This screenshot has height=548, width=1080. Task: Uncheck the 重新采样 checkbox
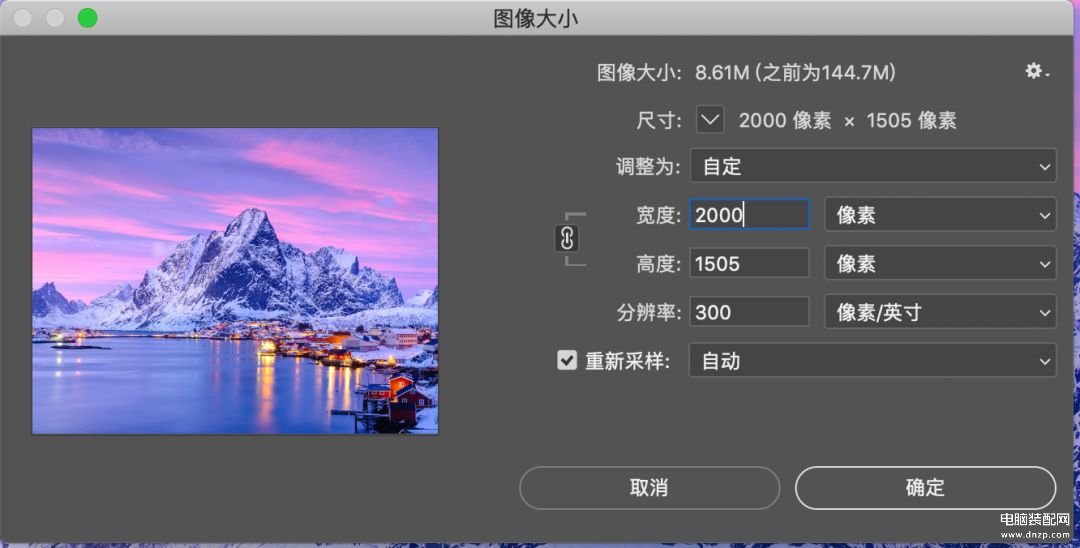567,360
